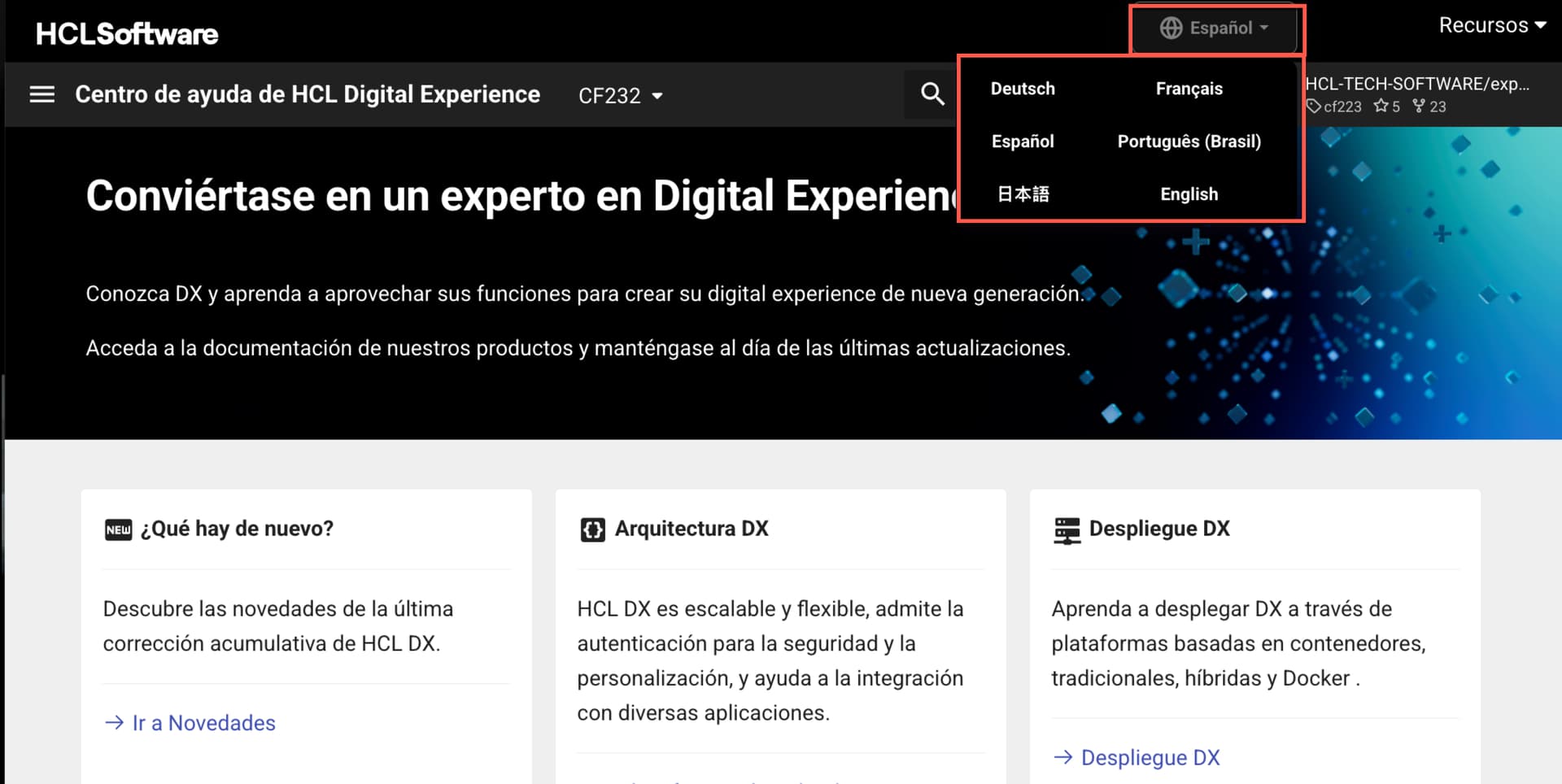Click the search magnifier icon
The height and width of the screenshot is (784, 1562).
tap(932, 94)
